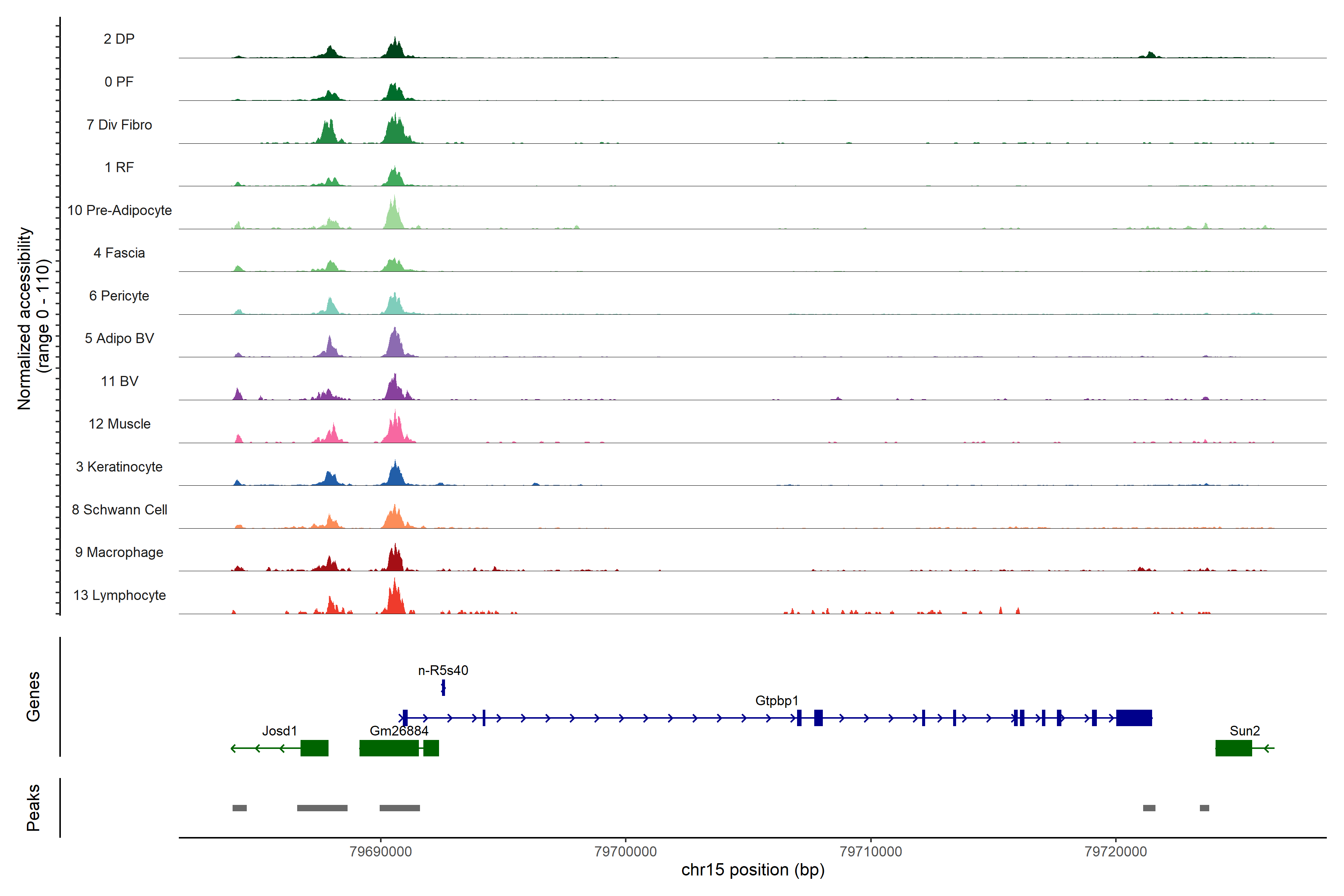Click the Gtpbp1 gene label
Image resolution: width=1344 pixels, height=896 pixels.
coord(777,701)
